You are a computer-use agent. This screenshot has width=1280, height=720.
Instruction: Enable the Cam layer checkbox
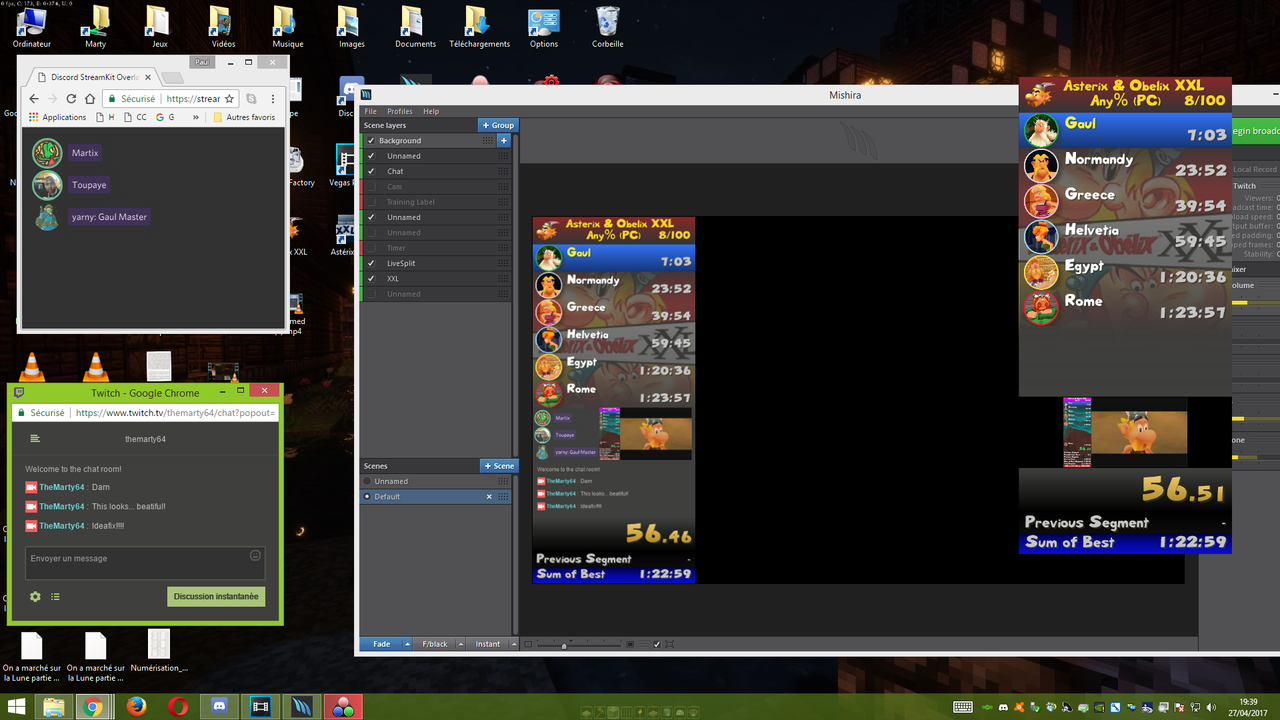(371, 187)
